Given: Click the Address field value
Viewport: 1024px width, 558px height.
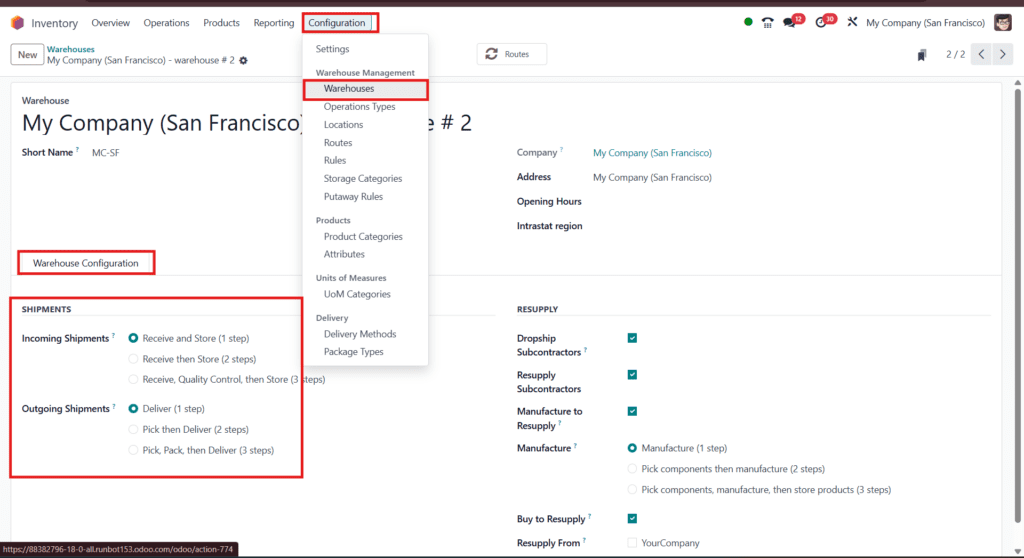Looking at the screenshot, I should pos(652,178).
